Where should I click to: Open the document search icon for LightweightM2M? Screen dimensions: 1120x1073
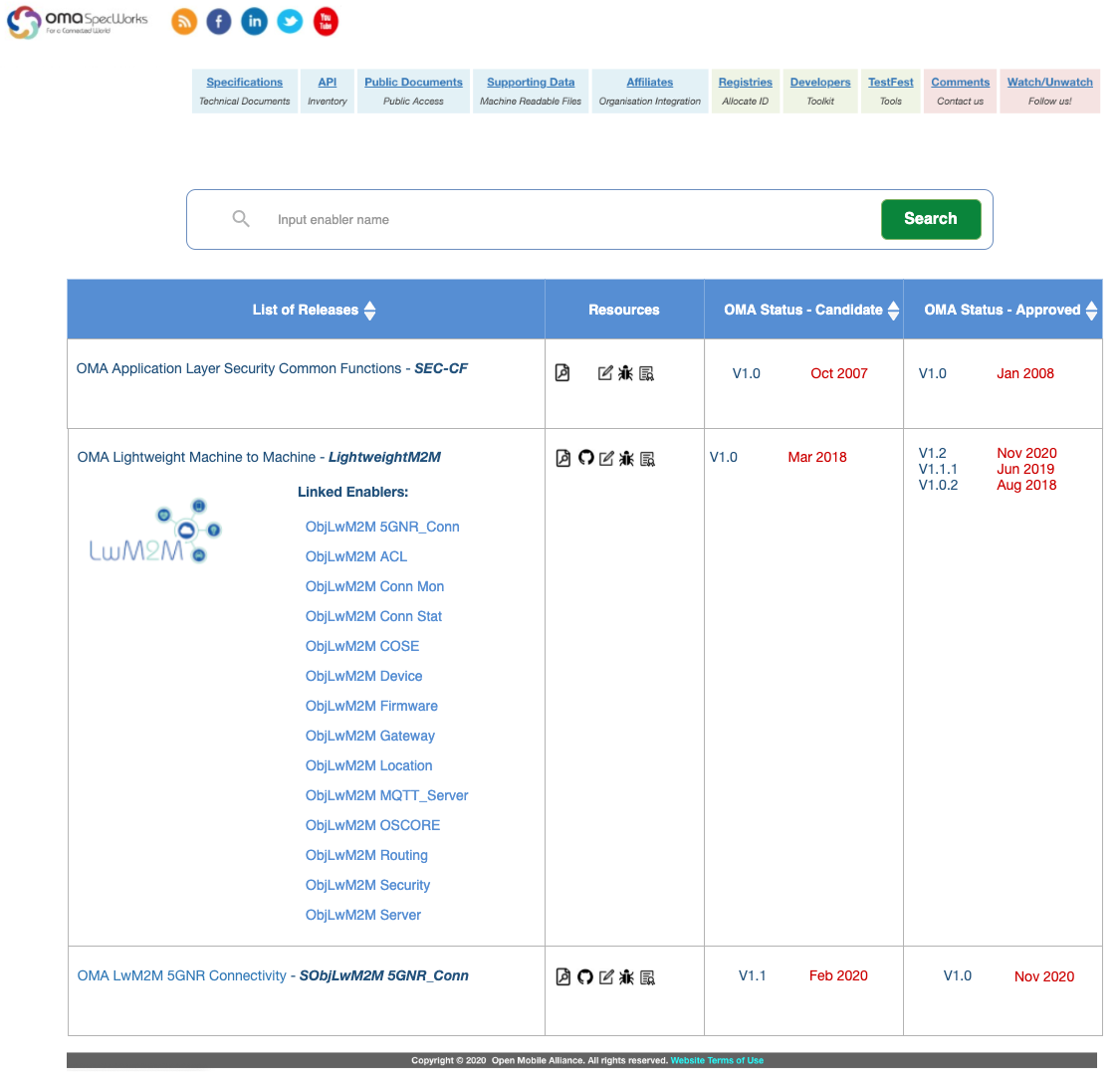click(x=563, y=458)
